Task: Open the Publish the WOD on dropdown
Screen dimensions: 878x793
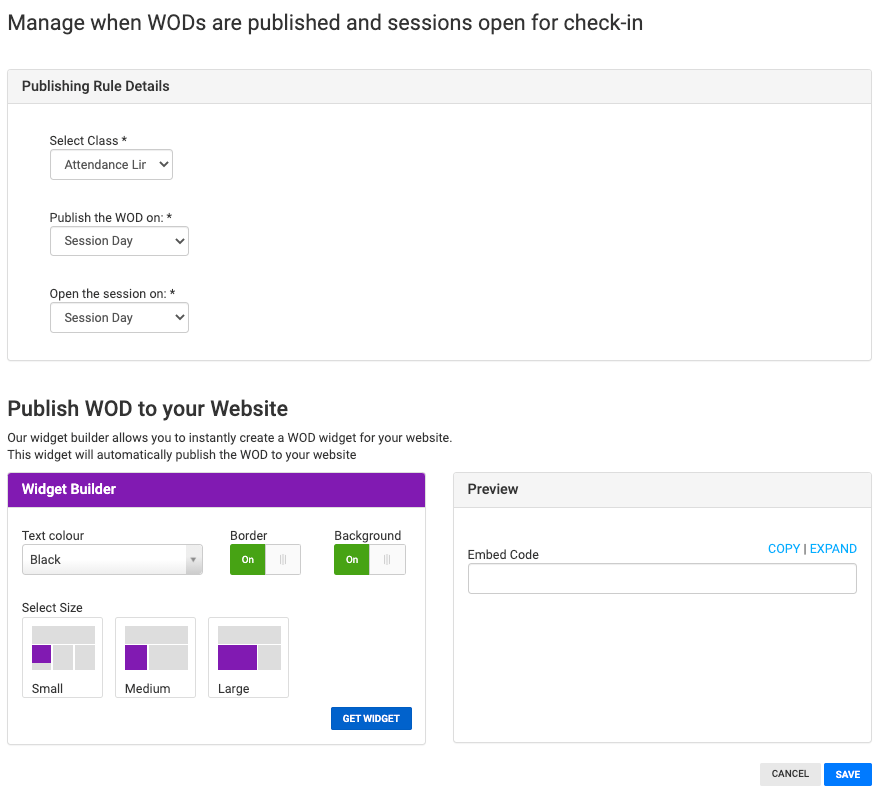Action: click(x=119, y=241)
